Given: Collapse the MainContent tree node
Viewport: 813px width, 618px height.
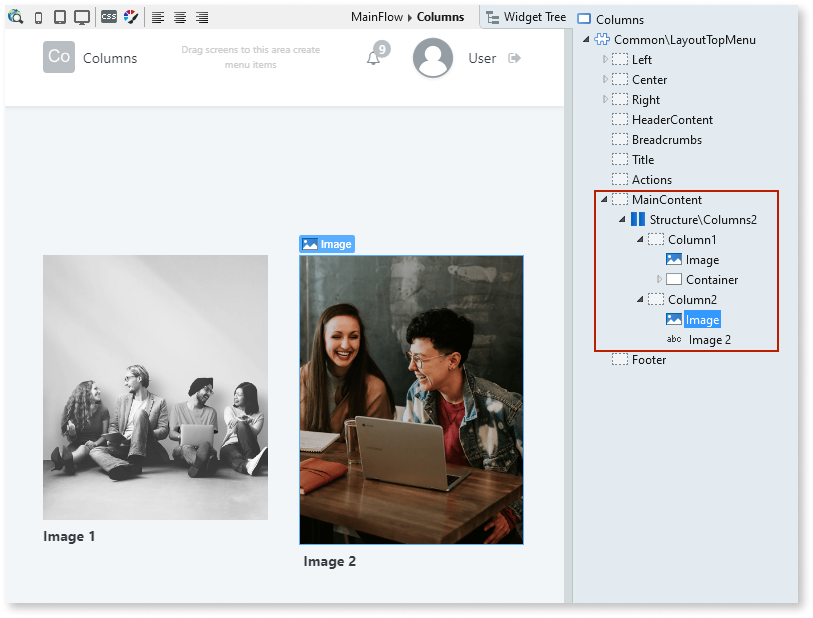Looking at the screenshot, I should point(603,199).
